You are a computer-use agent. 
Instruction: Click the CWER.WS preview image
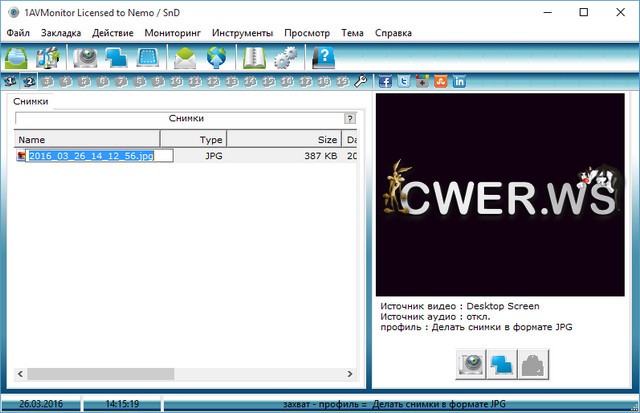(501, 197)
